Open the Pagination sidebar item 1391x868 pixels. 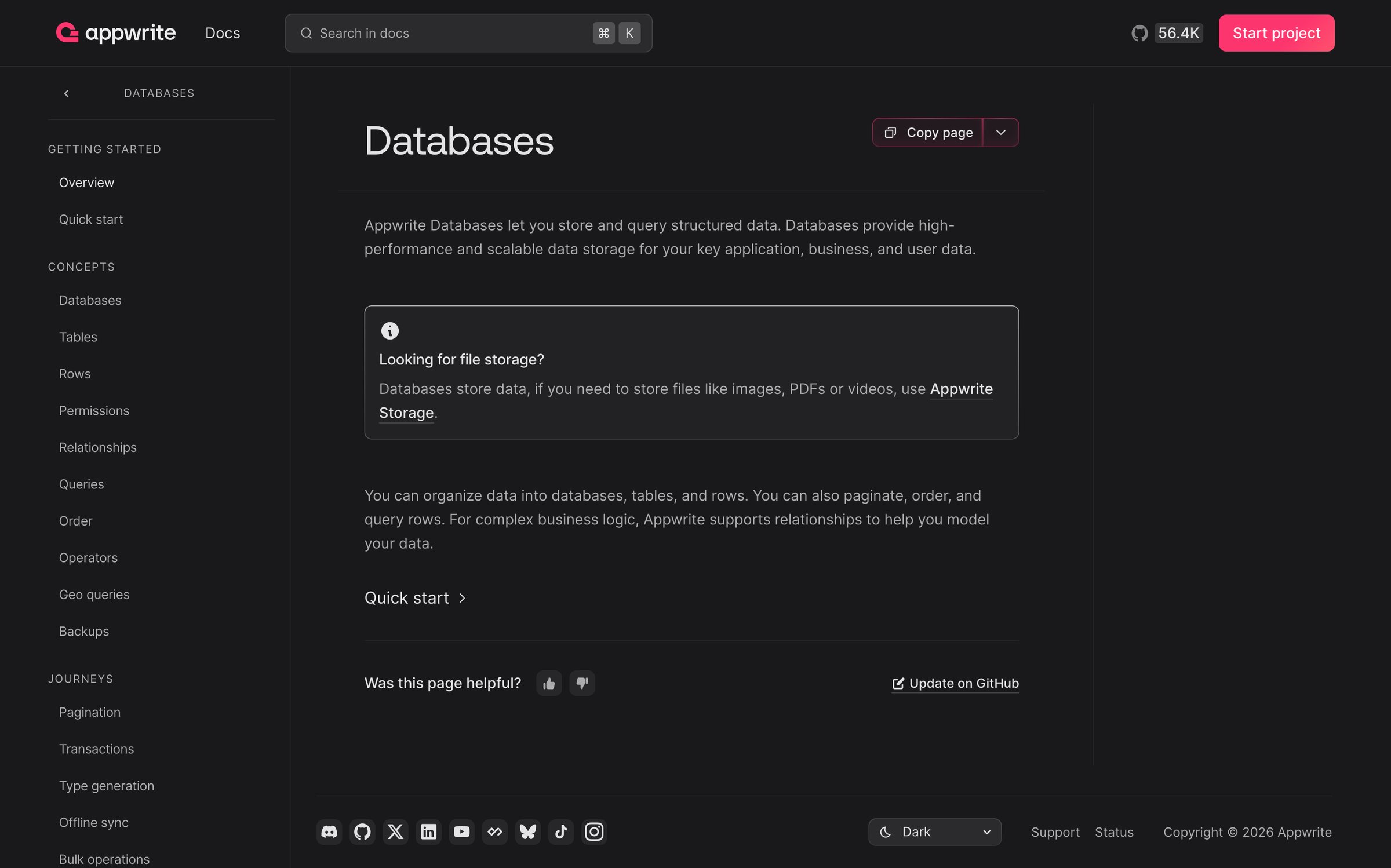point(89,712)
